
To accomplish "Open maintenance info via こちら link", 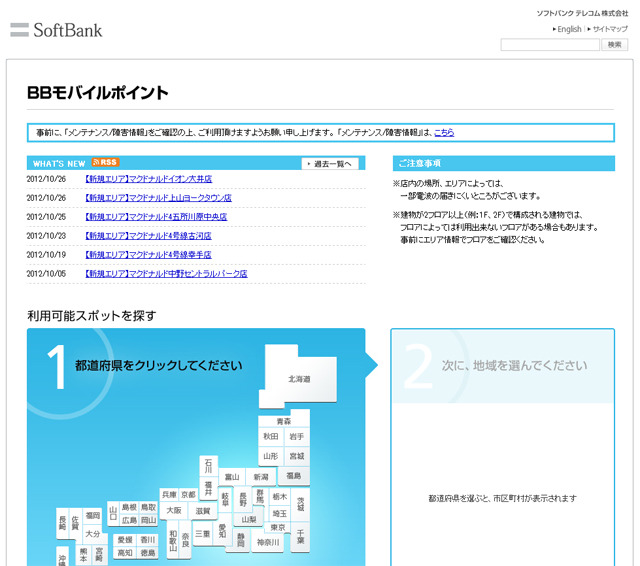I will 444,132.
